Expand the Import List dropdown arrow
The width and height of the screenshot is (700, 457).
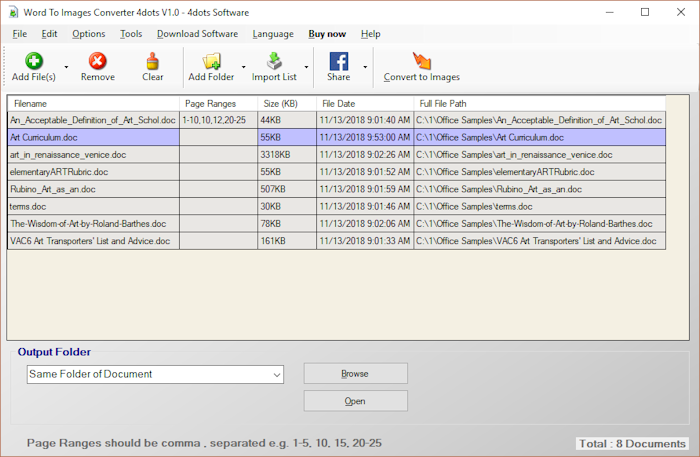tap(306, 68)
